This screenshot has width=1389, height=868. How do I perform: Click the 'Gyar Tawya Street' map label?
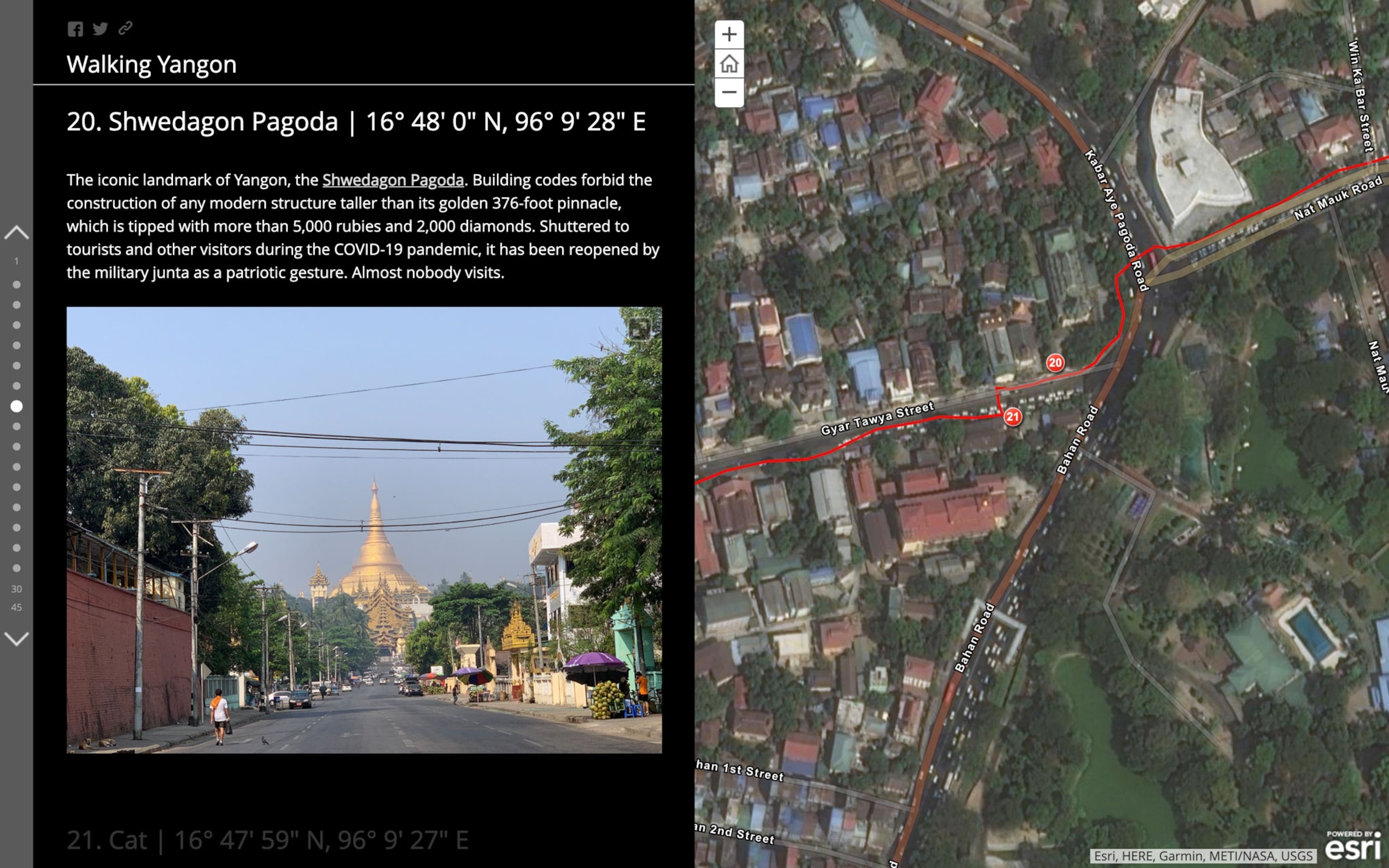point(877,419)
